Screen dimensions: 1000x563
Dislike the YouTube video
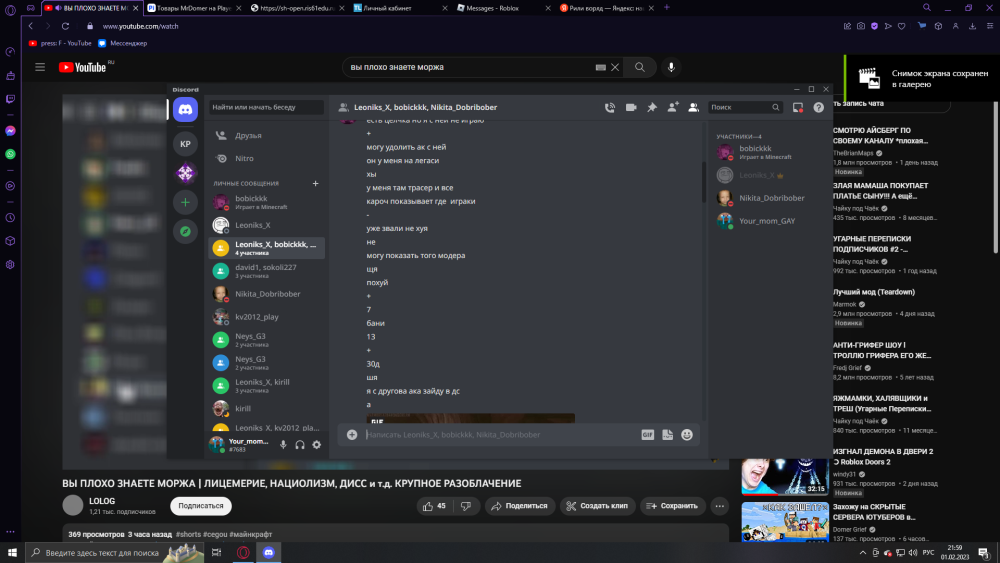[x=466, y=506]
